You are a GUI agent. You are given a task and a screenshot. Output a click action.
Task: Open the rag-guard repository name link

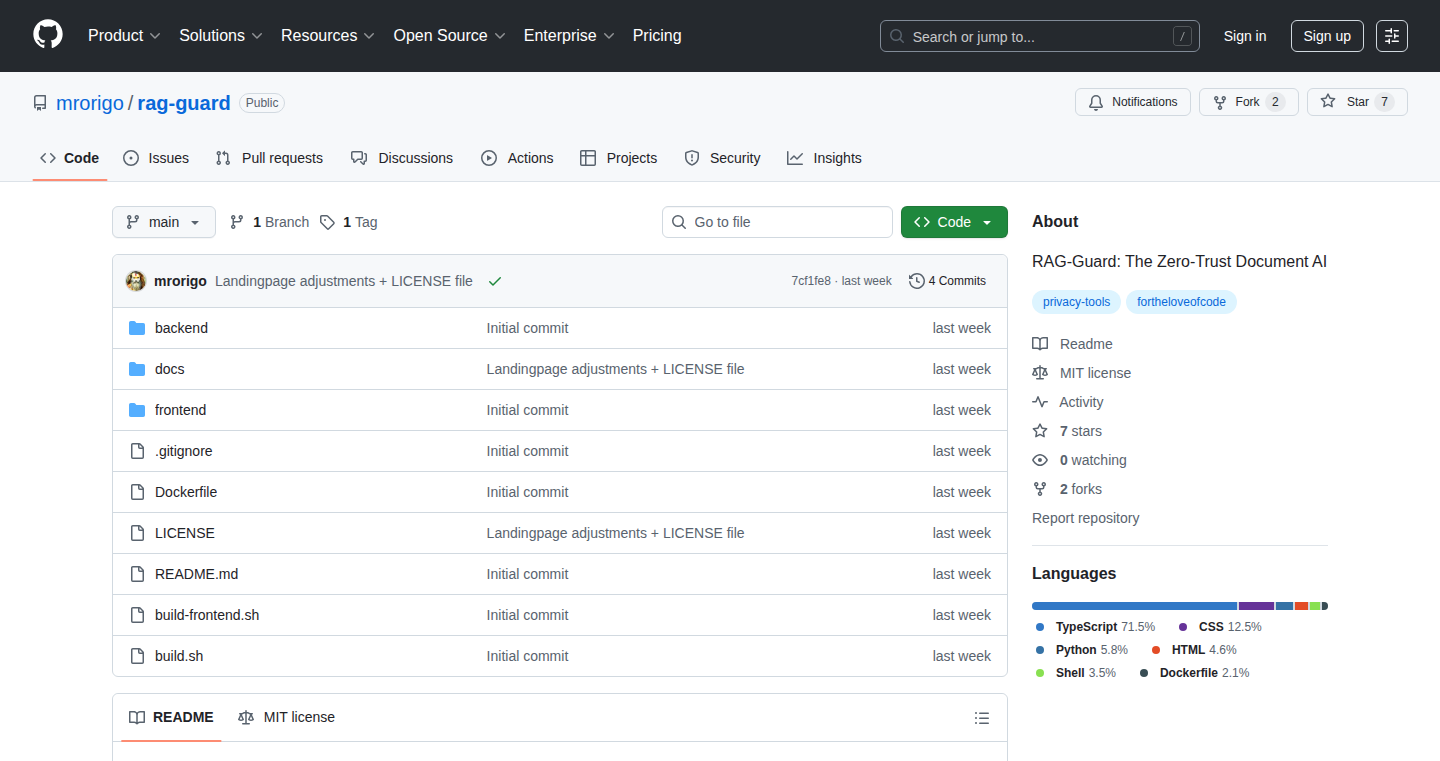(184, 103)
